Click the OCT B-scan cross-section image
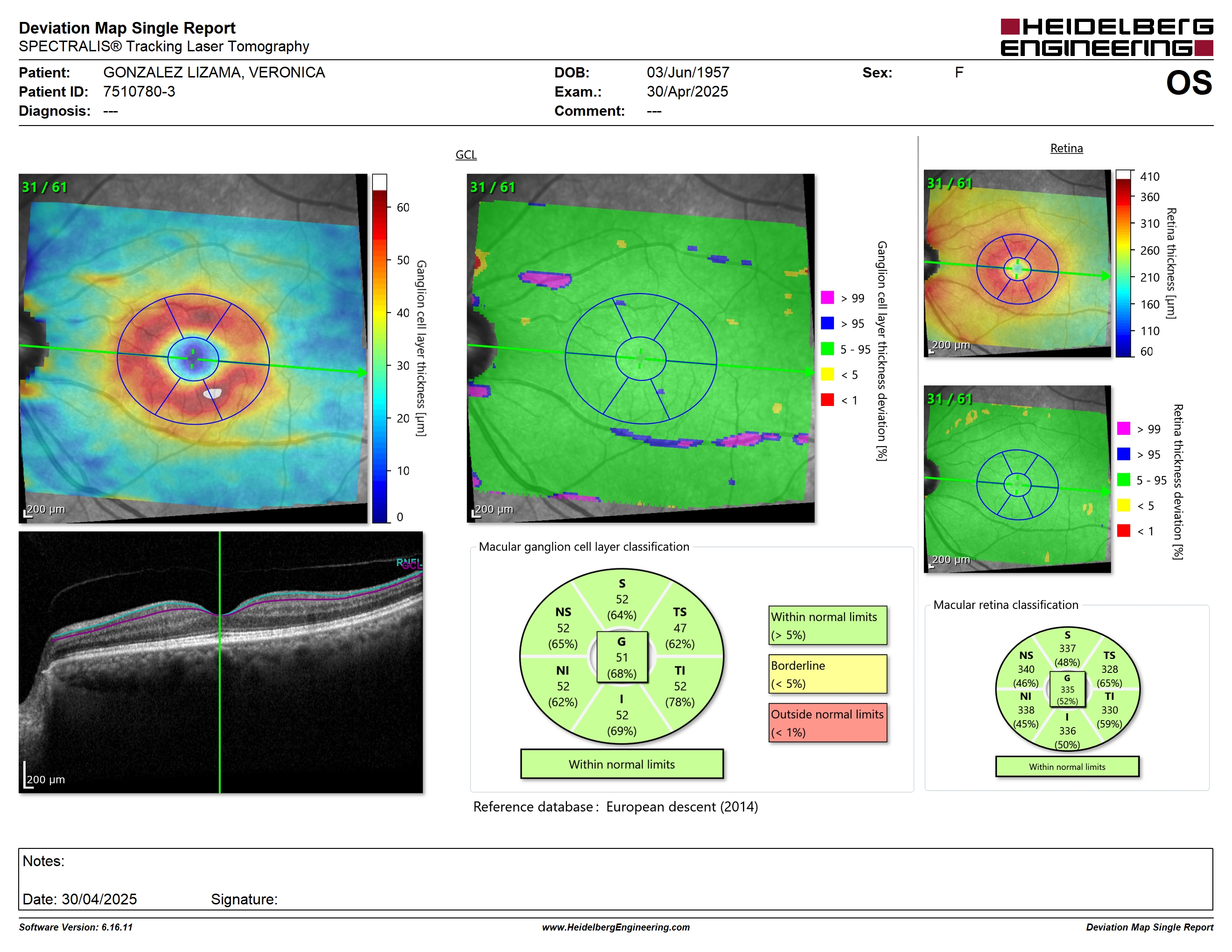This screenshot has width=1232, height=952. click(221, 662)
